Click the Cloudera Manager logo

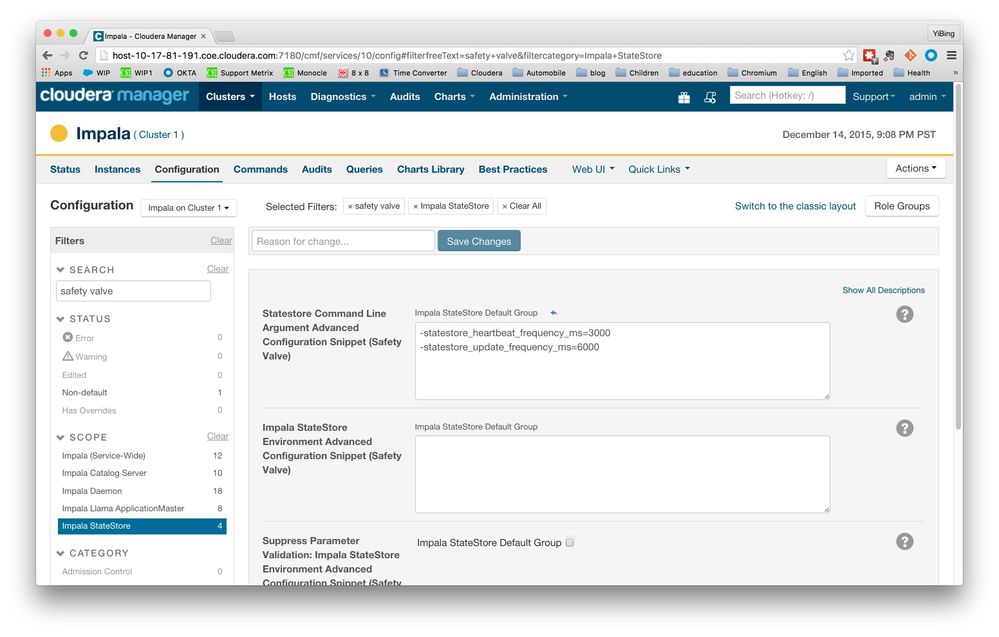(115, 96)
